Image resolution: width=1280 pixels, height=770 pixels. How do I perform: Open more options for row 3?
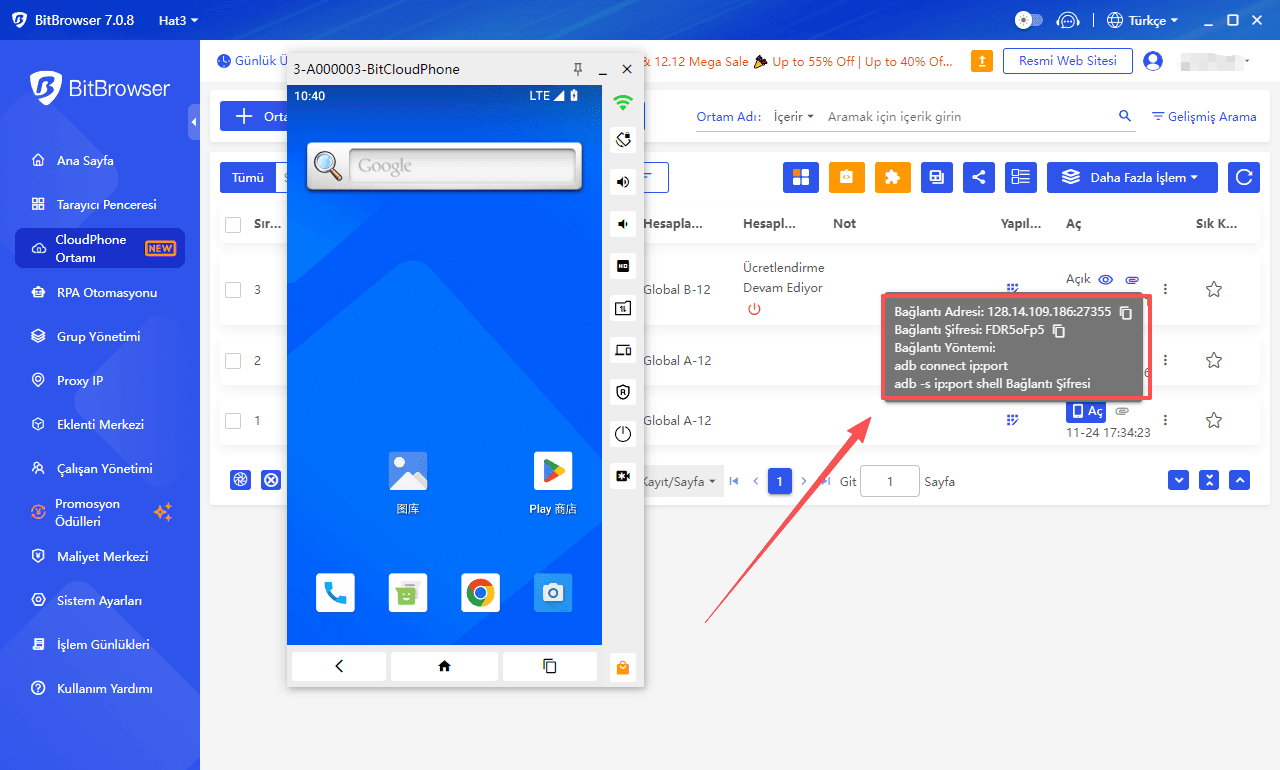1165,290
